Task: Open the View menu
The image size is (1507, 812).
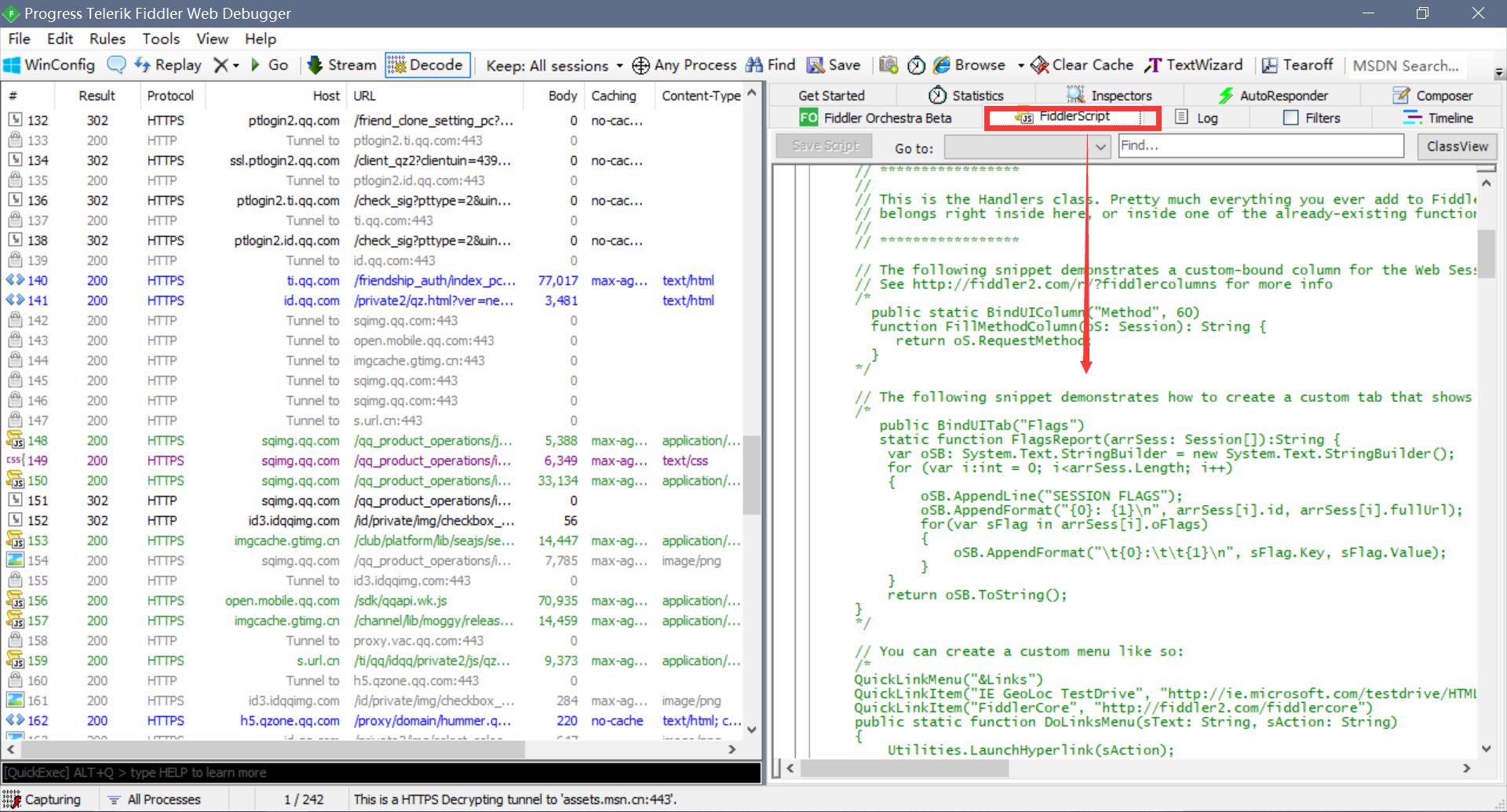Action: click(x=212, y=38)
